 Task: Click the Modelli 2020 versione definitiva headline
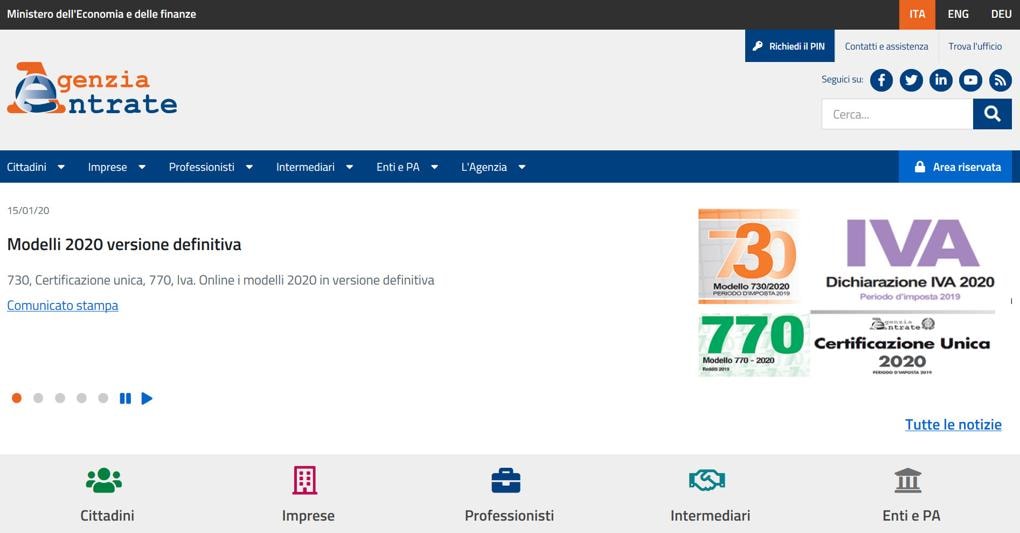pos(124,244)
